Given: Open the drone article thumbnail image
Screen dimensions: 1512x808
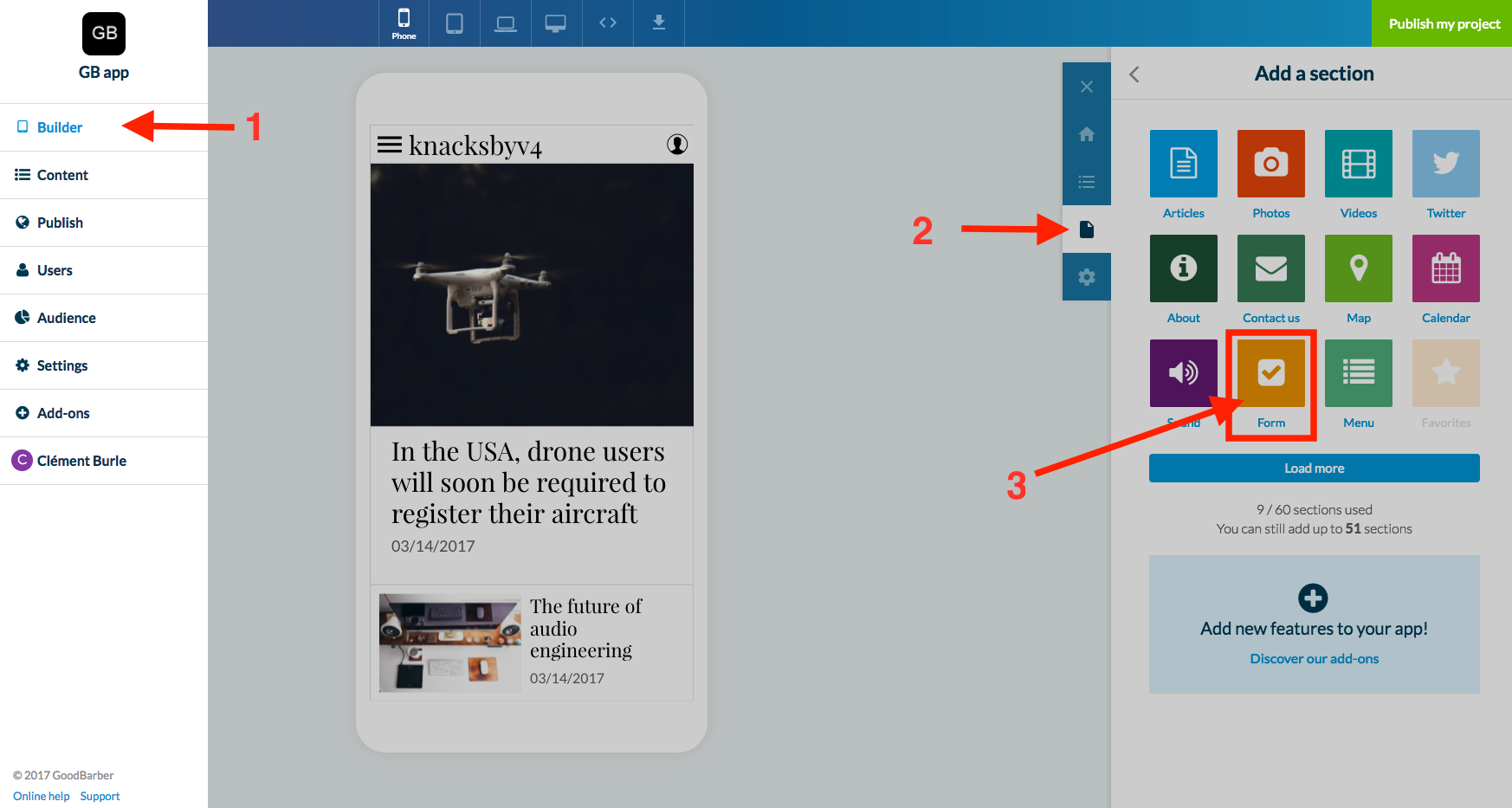Looking at the screenshot, I should click(532, 294).
